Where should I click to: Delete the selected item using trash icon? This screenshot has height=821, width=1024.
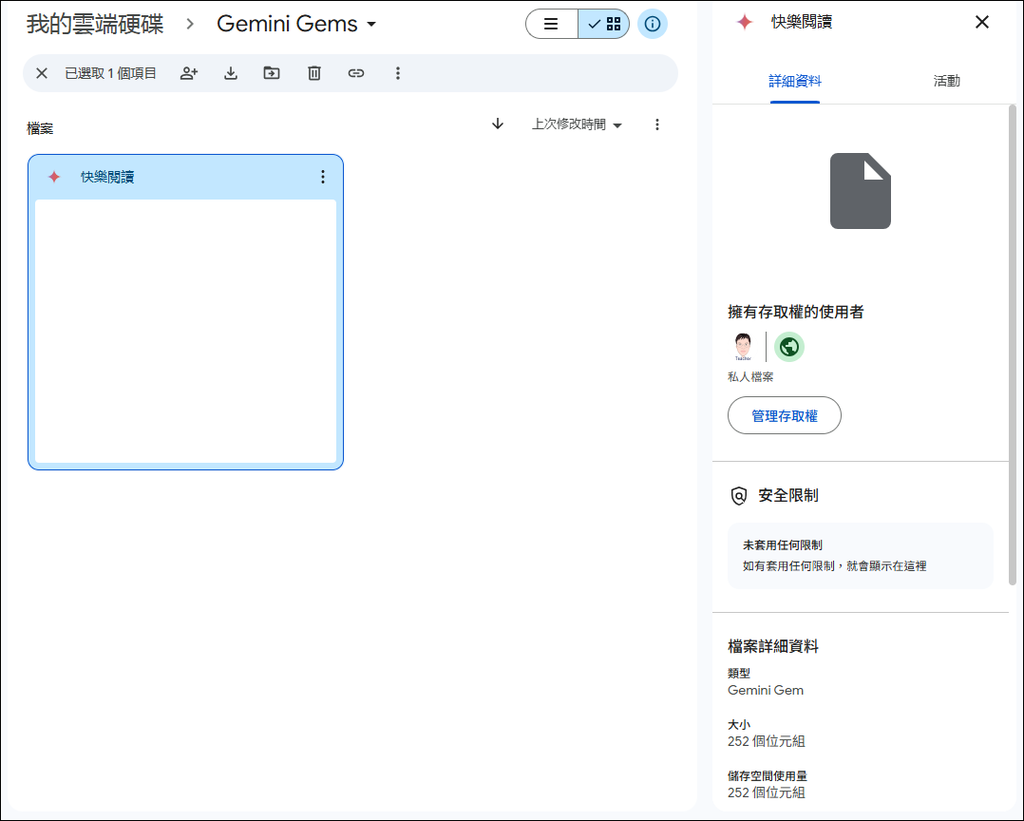(314, 73)
